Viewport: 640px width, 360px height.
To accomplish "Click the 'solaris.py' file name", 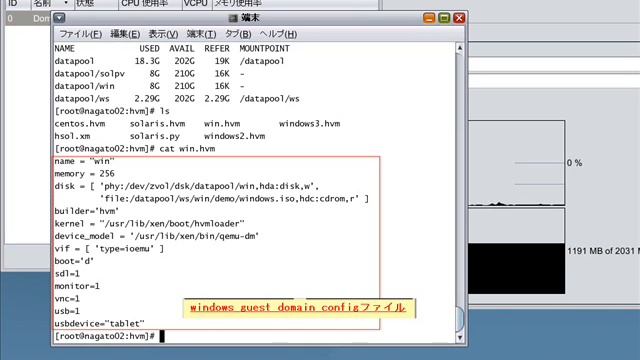I will [155, 136].
